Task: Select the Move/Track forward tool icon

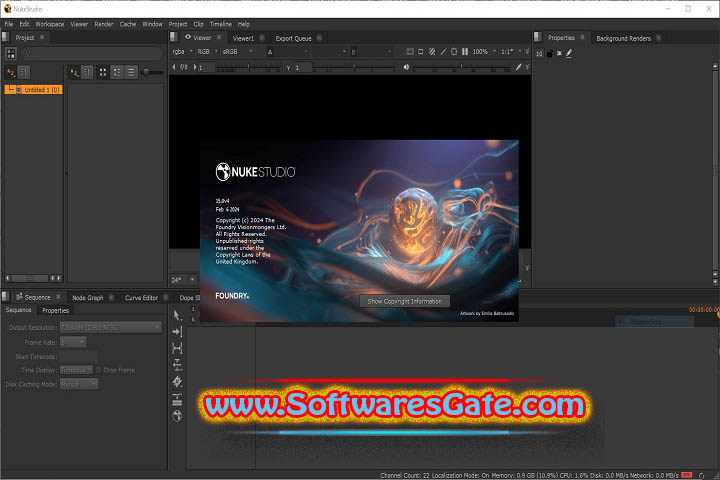Action: [x=177, y=332]
